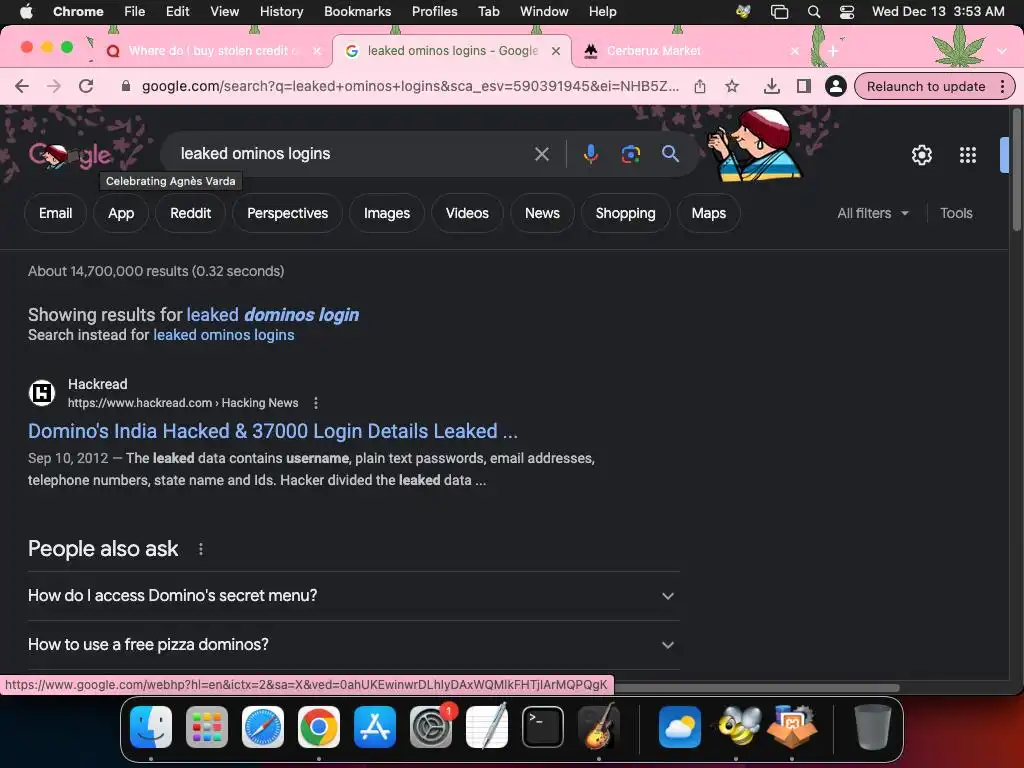Image resolution: width=1024 pixels, height=768 pixels.
Task: Close the Cerberux Market tab
Action: pos(794,51)
